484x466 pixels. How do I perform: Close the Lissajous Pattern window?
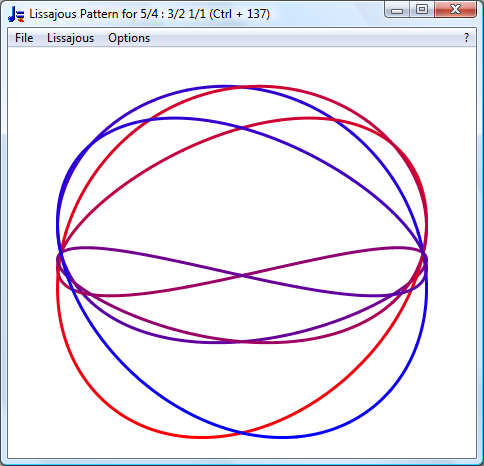pos(455,9)
